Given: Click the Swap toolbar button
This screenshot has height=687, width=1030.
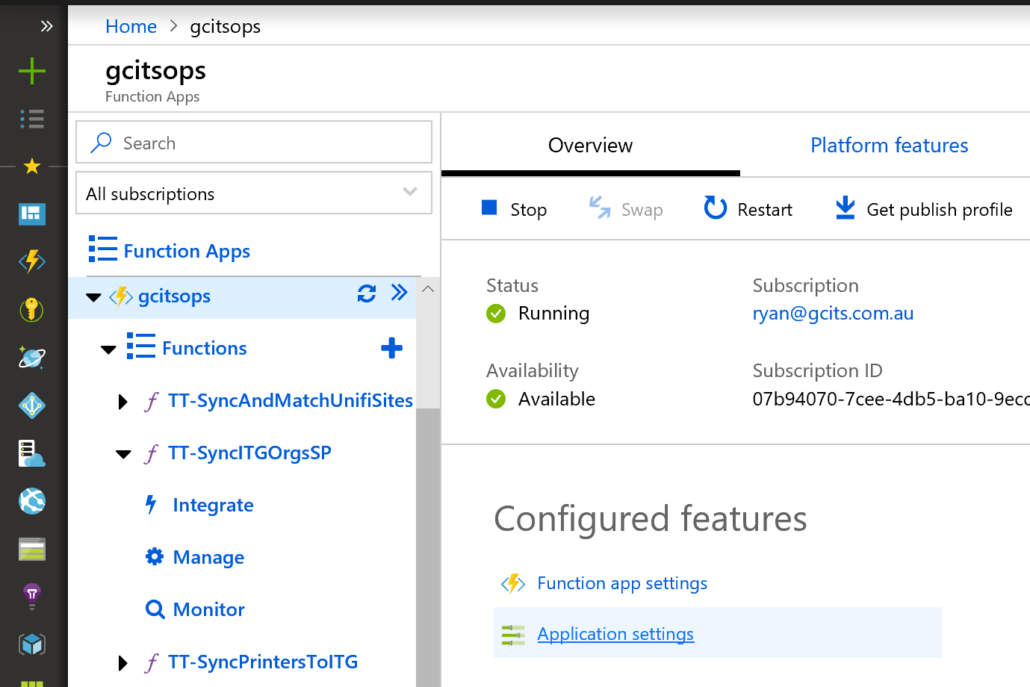Looking at the screenshot, I should 625,209.
